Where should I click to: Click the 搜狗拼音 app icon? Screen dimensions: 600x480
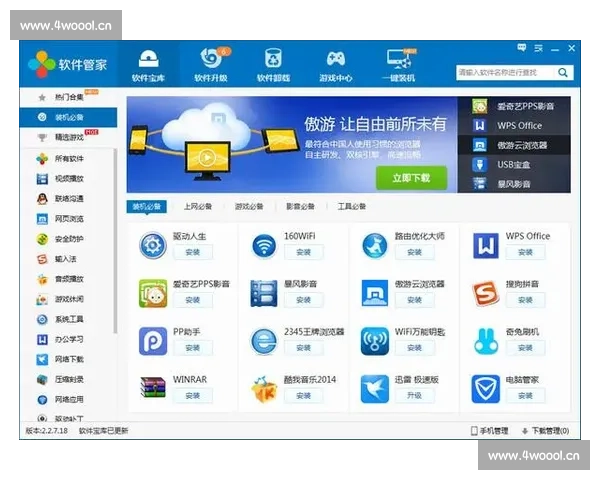(486, 292)
